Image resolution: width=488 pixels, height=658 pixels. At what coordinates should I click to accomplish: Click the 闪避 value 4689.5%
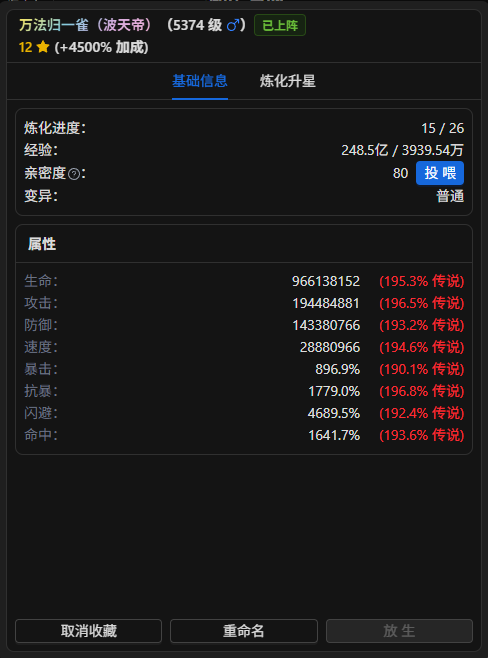pyautogui.click(x=334, y=413)
